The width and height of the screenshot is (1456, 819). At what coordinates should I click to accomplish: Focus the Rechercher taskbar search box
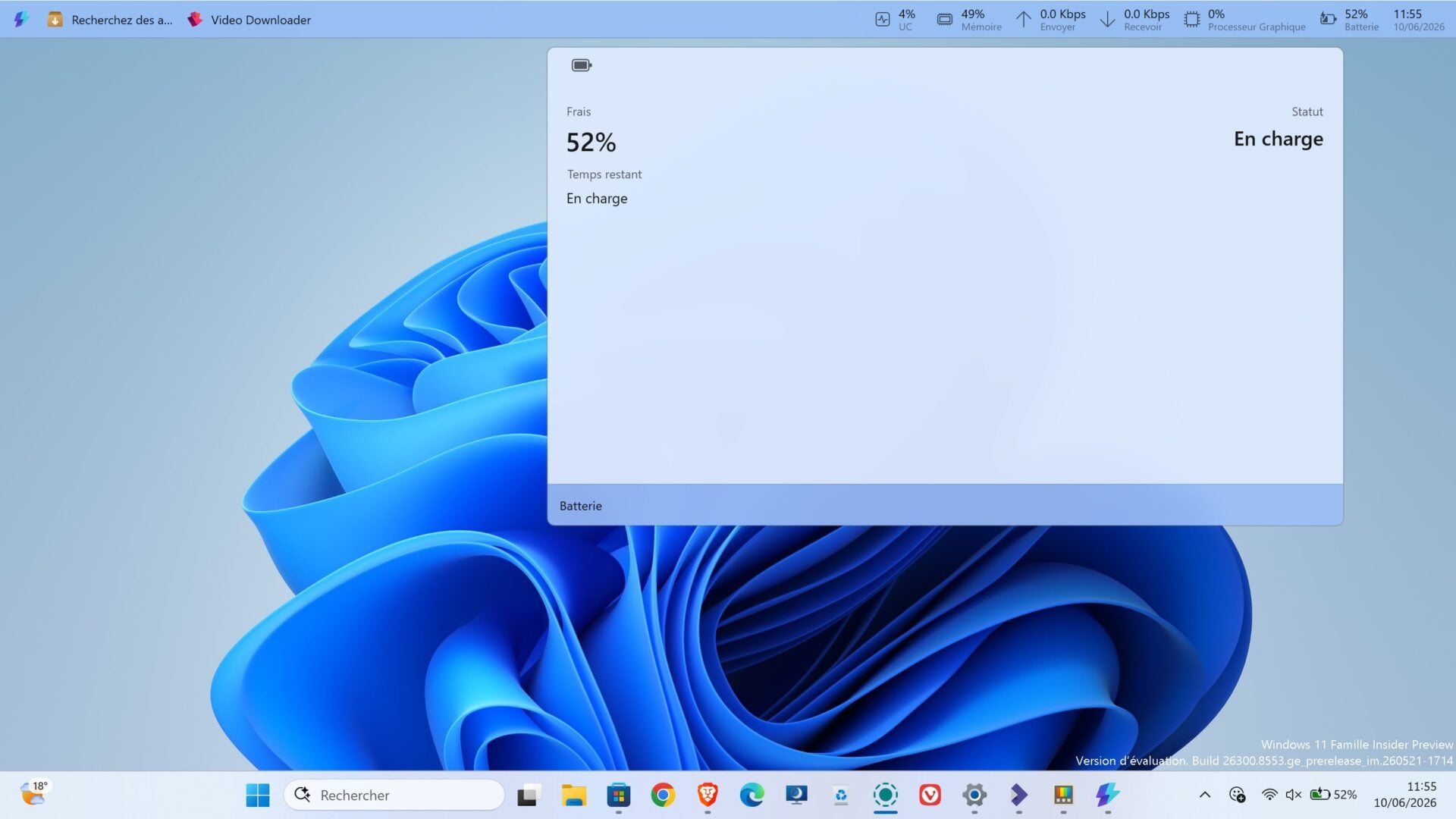(394, 795)
